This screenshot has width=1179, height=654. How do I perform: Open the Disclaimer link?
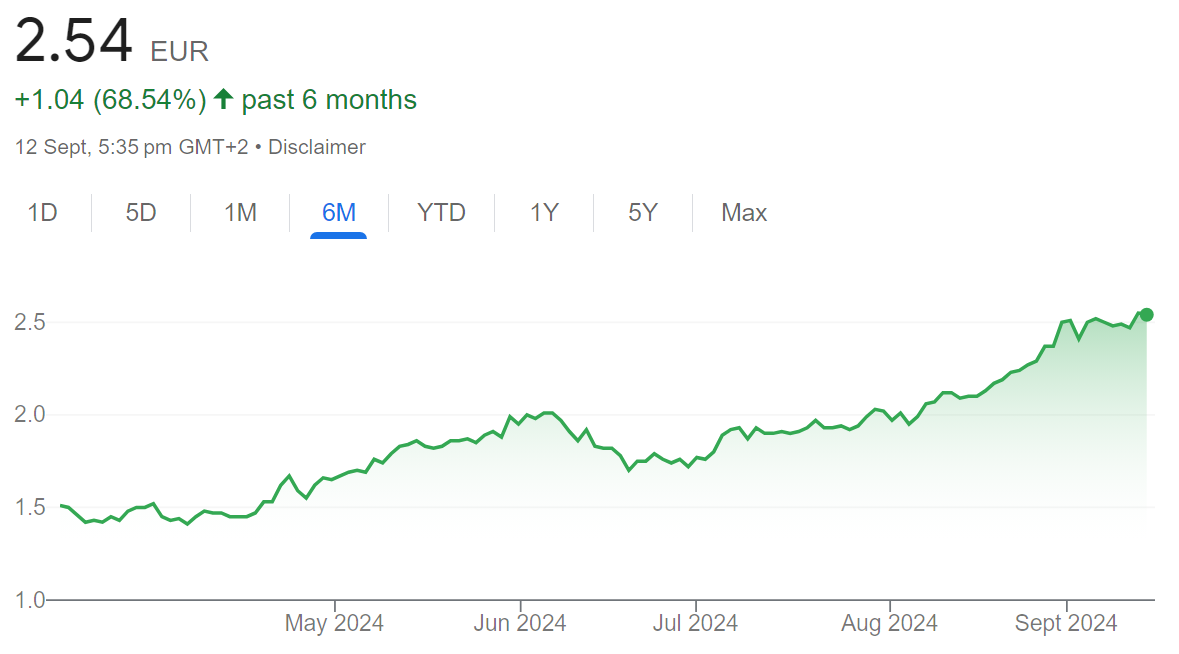pos(317,147)
